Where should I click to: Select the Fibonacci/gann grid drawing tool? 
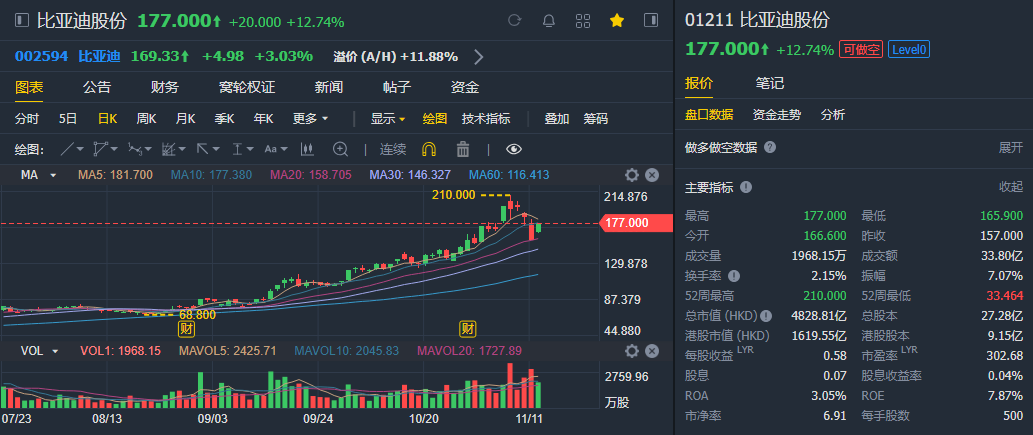(x=169, y=150)
